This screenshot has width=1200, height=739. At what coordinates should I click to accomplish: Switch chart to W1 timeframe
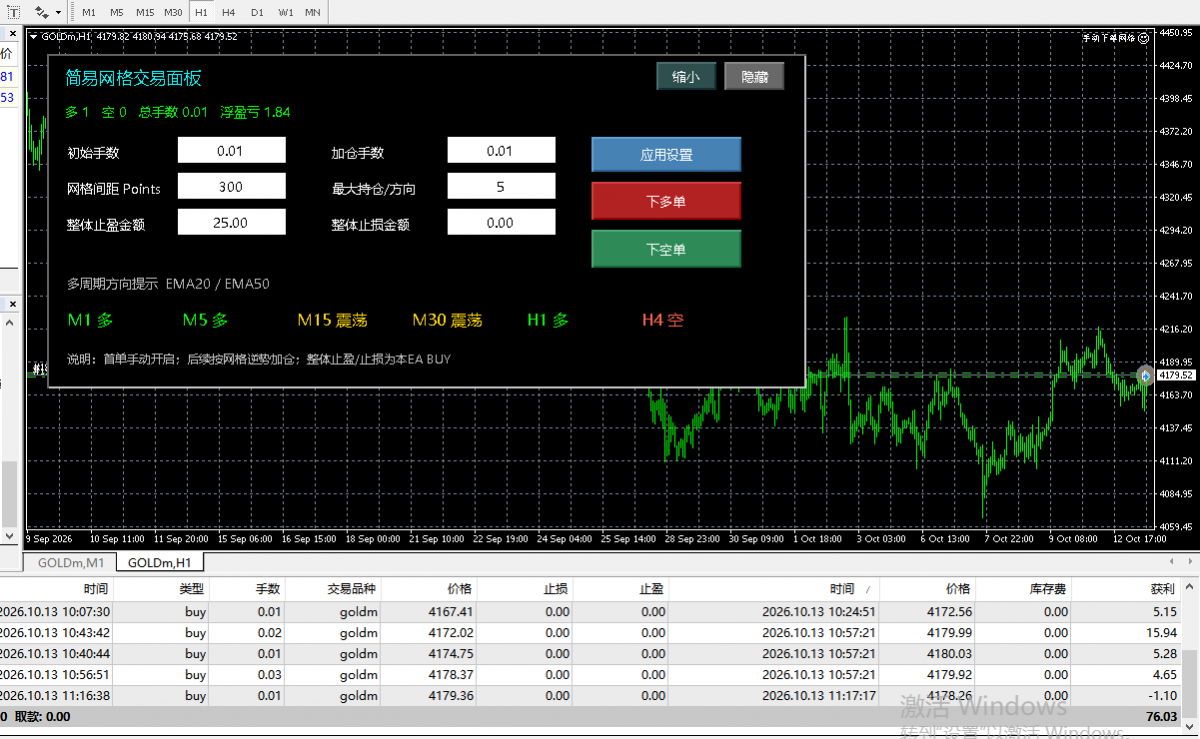pos(286,12)
